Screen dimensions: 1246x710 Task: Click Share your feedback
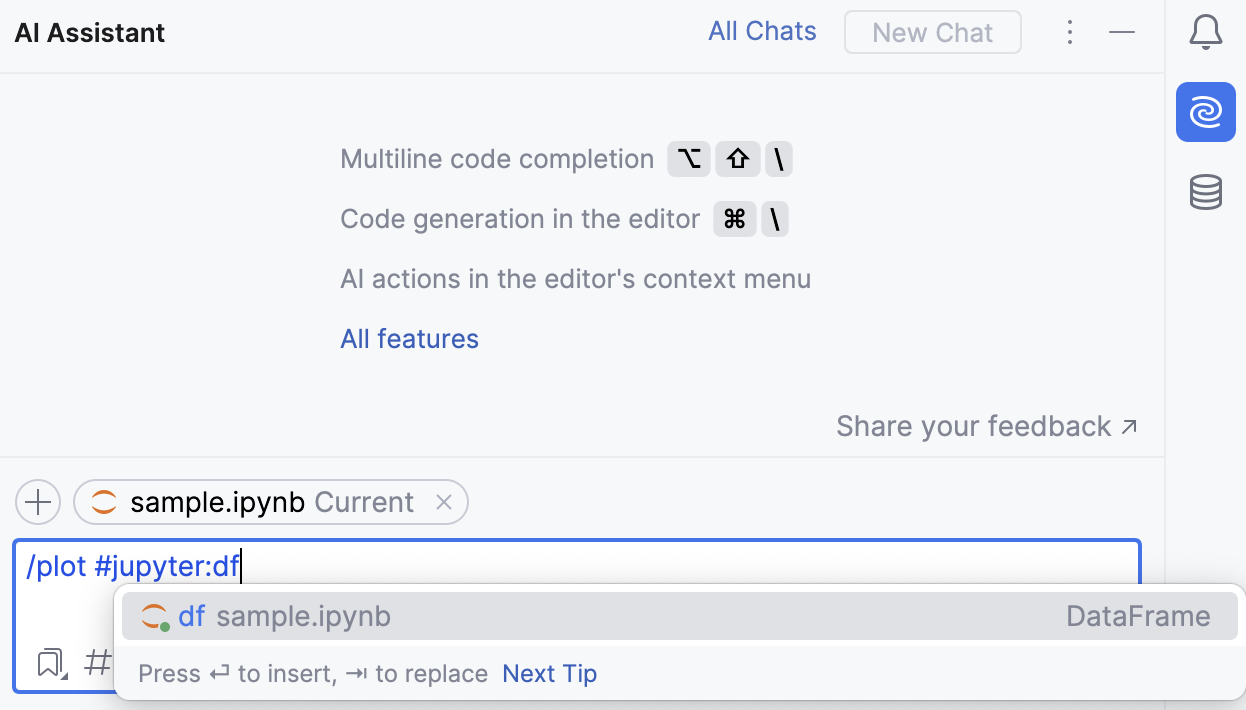pos(977,425)
